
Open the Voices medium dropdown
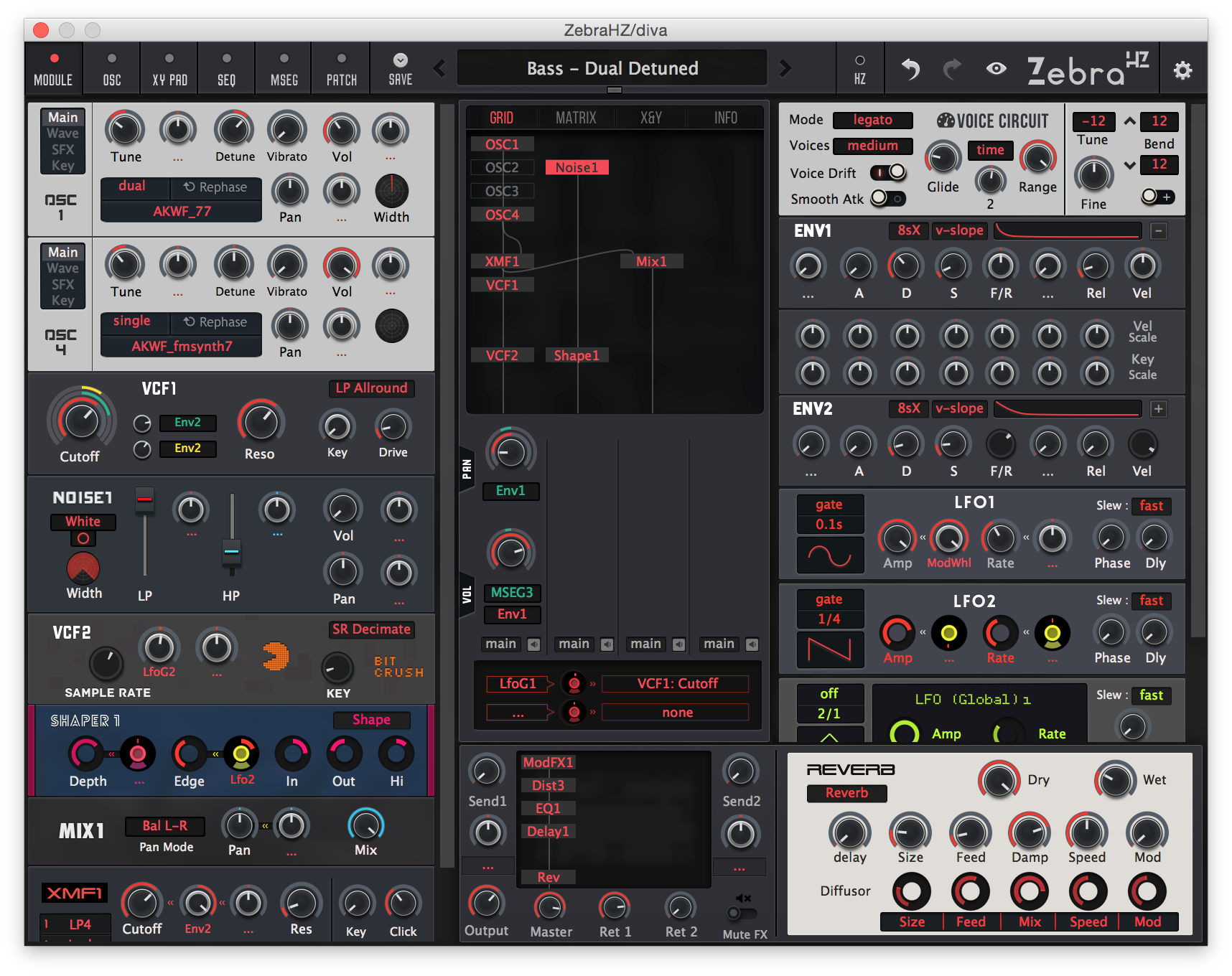click(x=873, y=146)
